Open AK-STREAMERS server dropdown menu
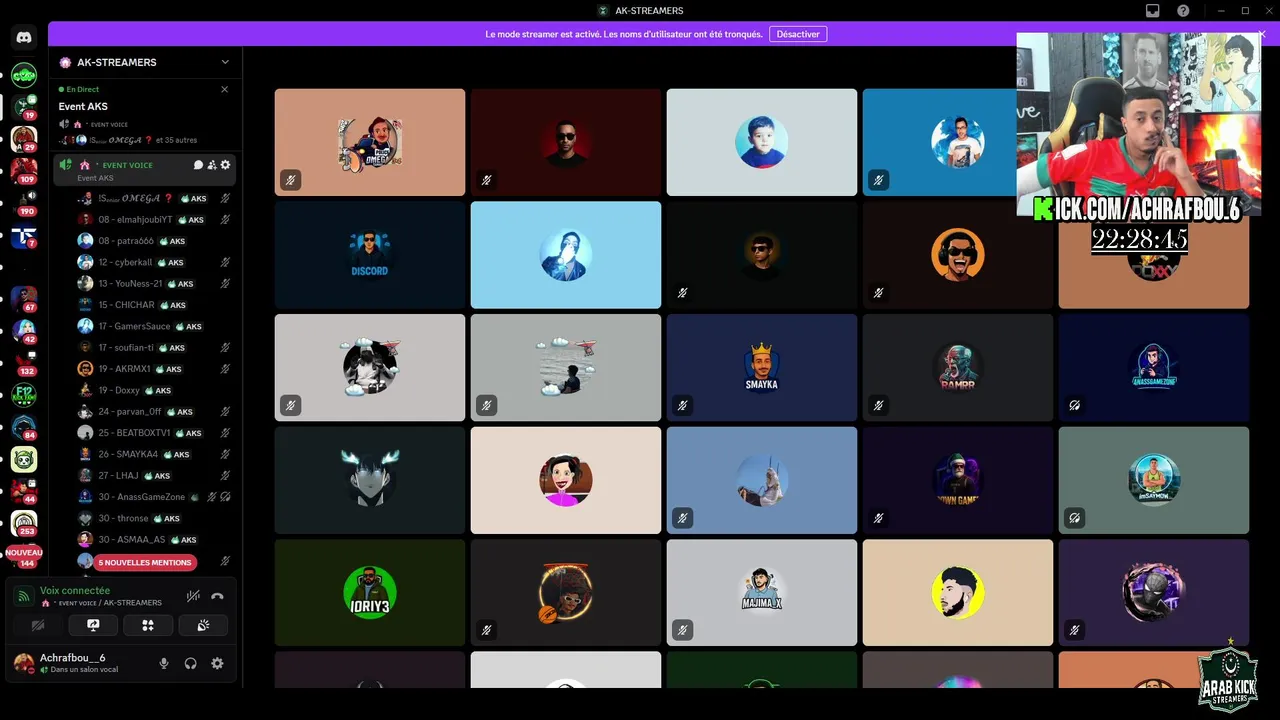Image resolution: width=1280 pixels, height=720 pixels. point(225,62)
